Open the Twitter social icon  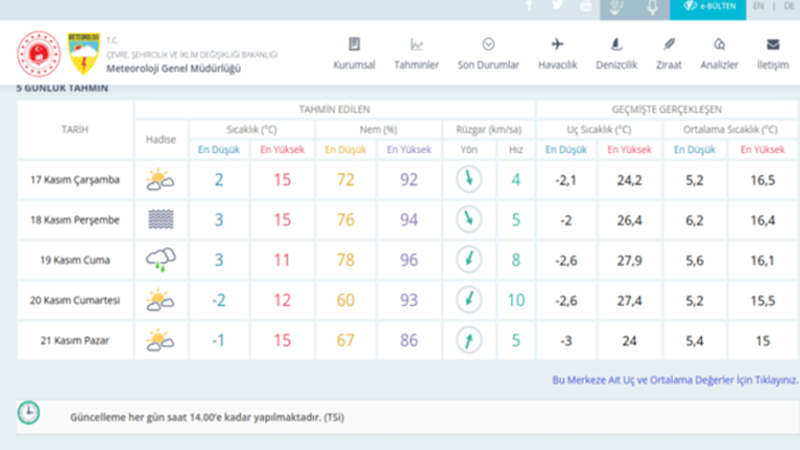click(557, 5)
